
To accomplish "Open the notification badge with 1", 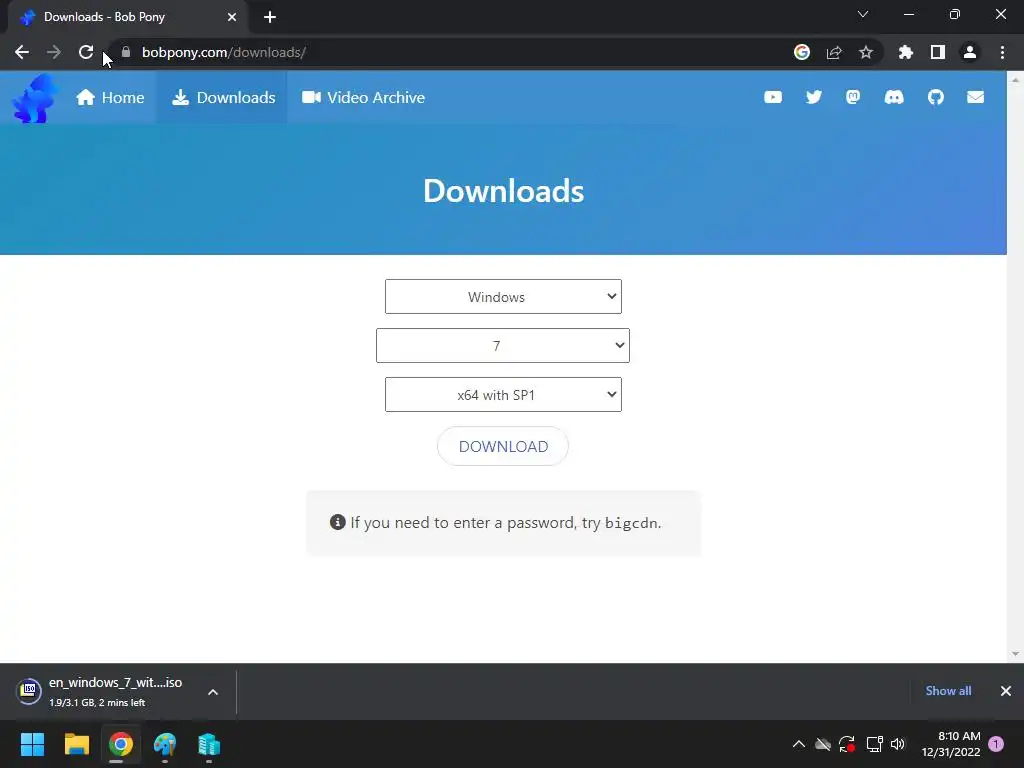I will [x=996, y=744].
